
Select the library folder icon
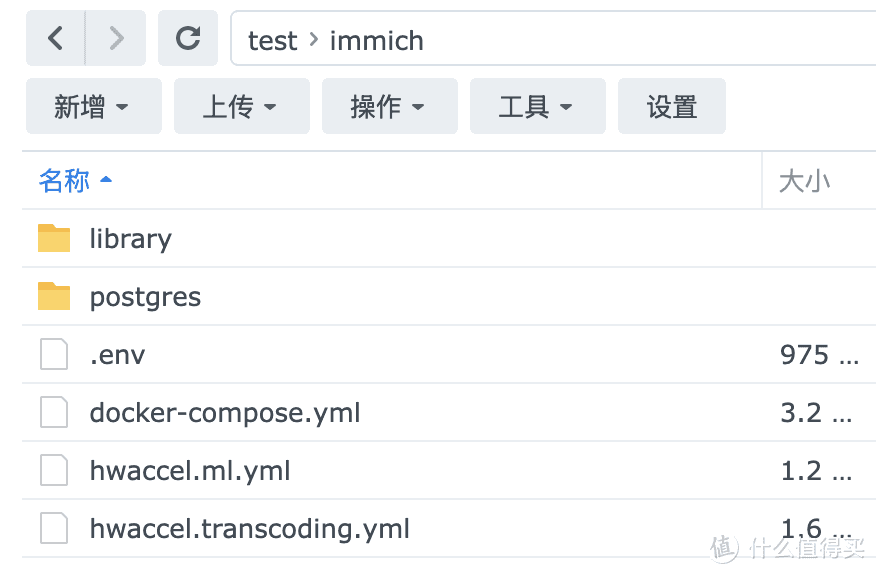tap(54, 238)
